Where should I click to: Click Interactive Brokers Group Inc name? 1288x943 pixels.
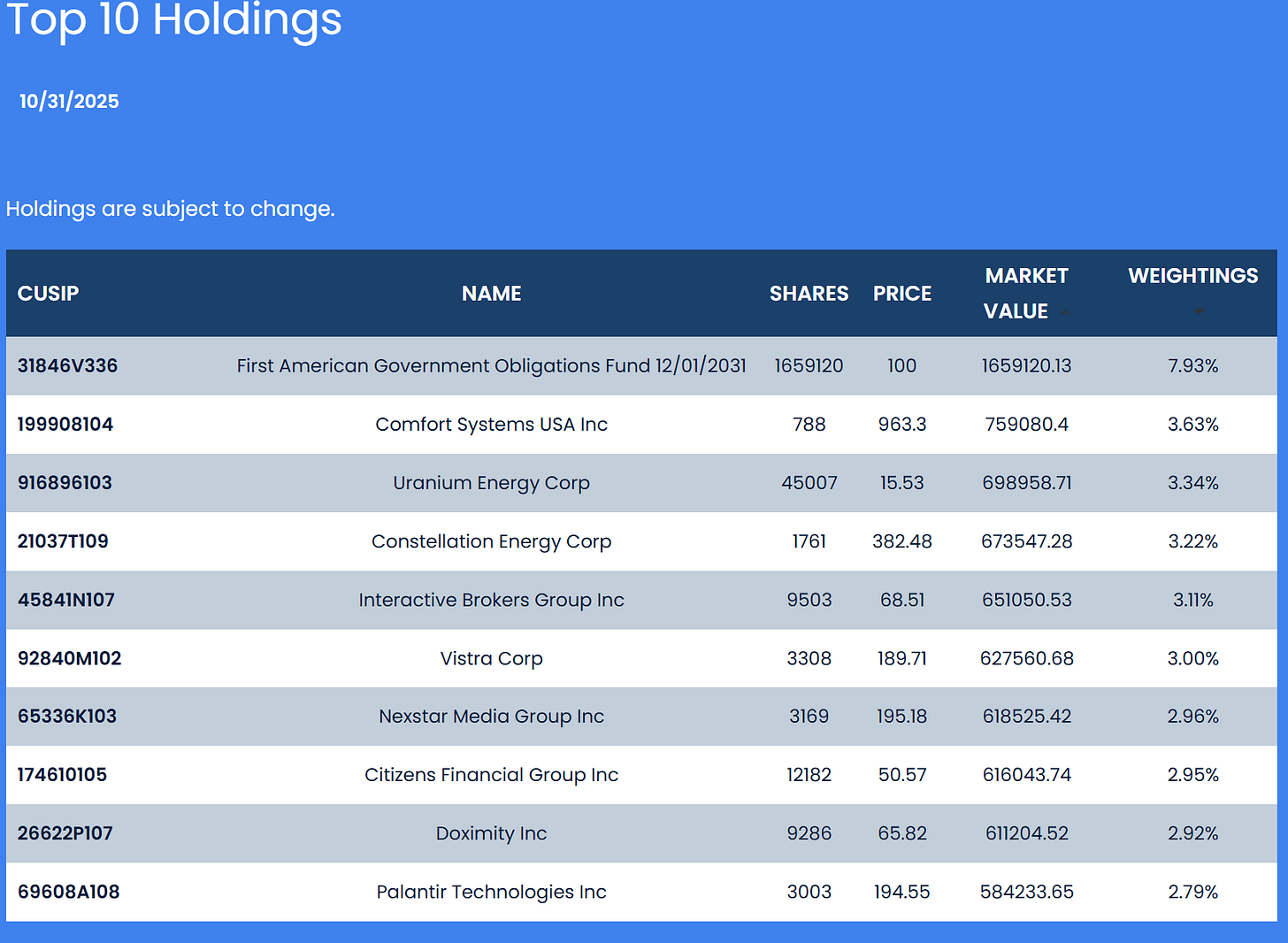click(x=492, y=600)
